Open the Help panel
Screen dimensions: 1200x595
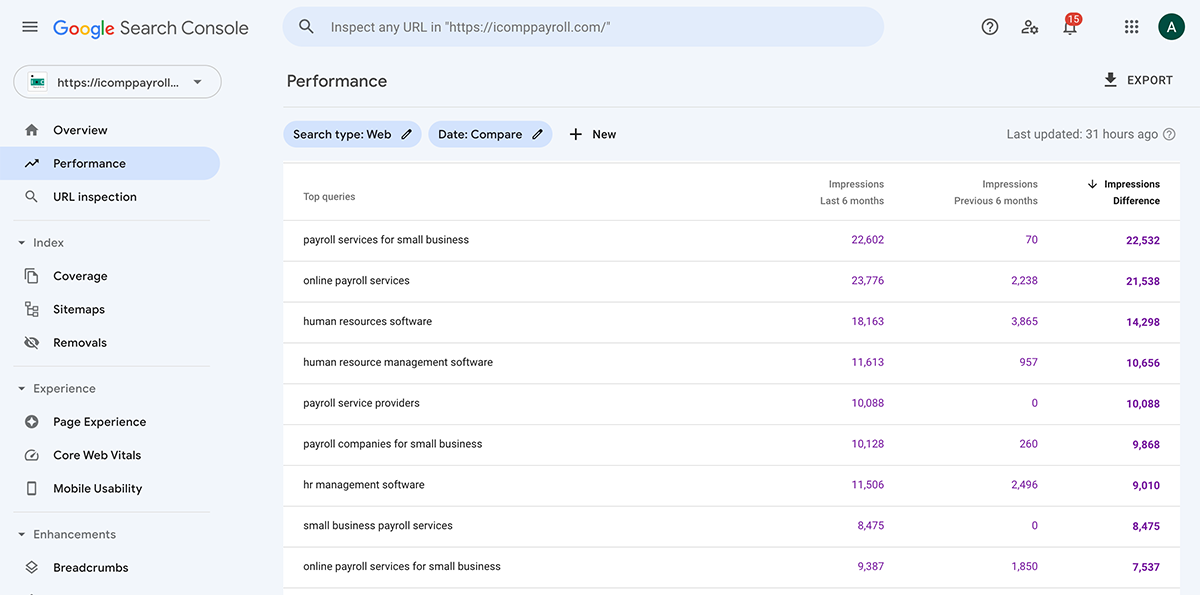(x=989, y=26)
